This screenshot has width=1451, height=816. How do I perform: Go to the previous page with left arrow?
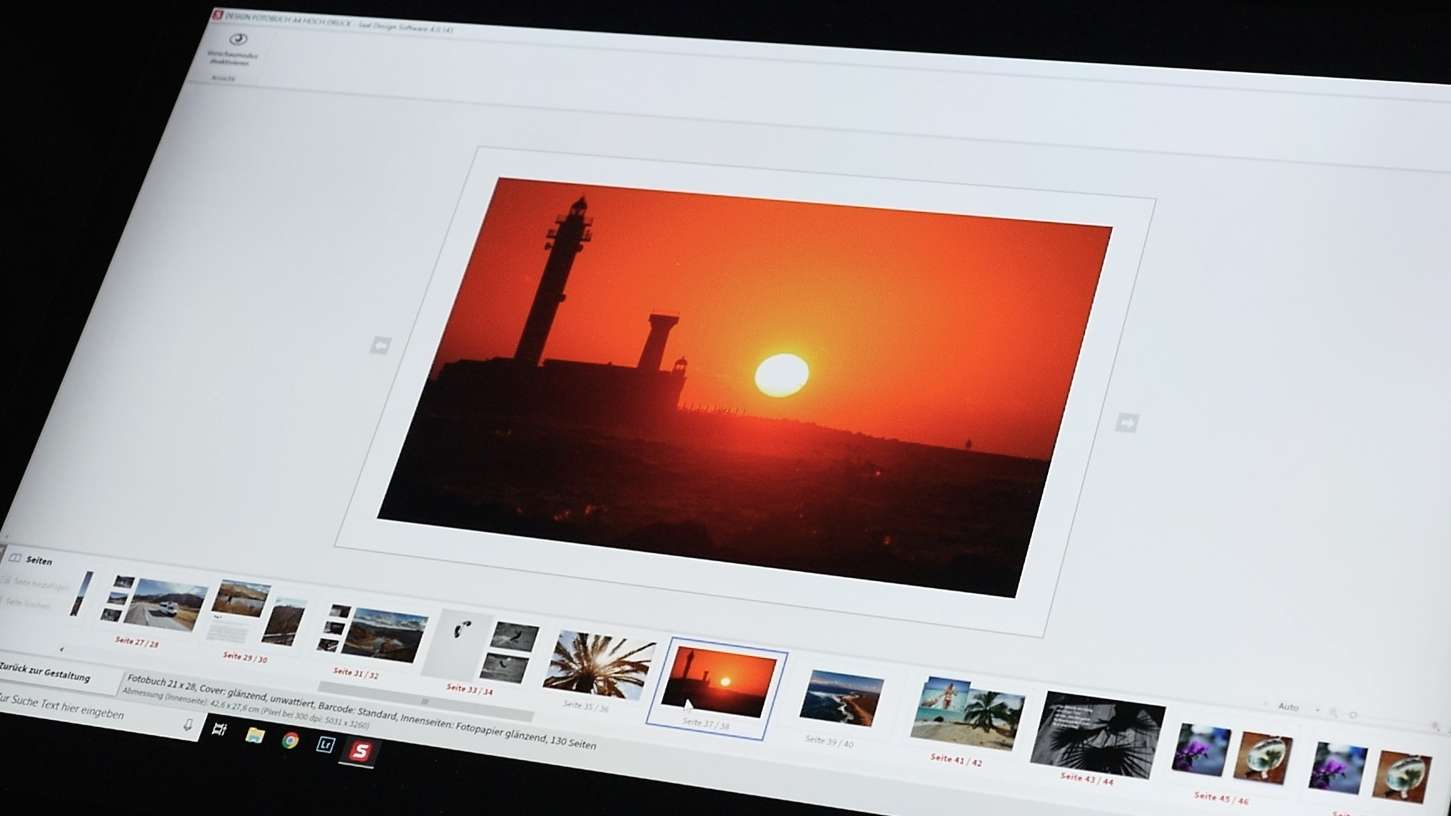pyautogui.click(x=380, y=346)
